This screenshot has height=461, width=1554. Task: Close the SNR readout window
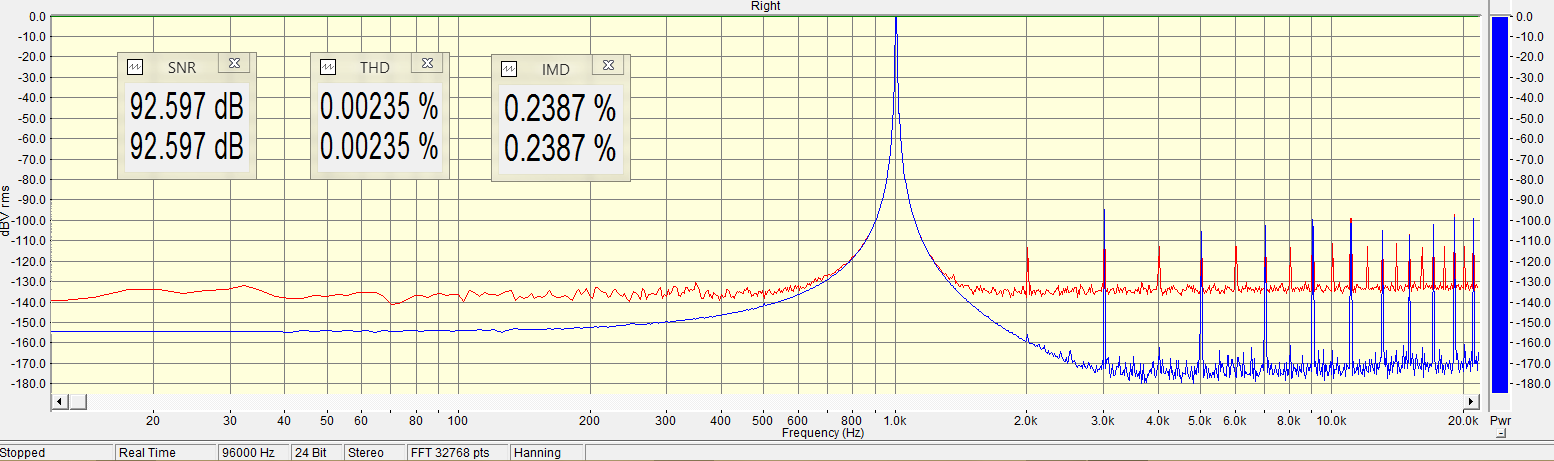234,63
